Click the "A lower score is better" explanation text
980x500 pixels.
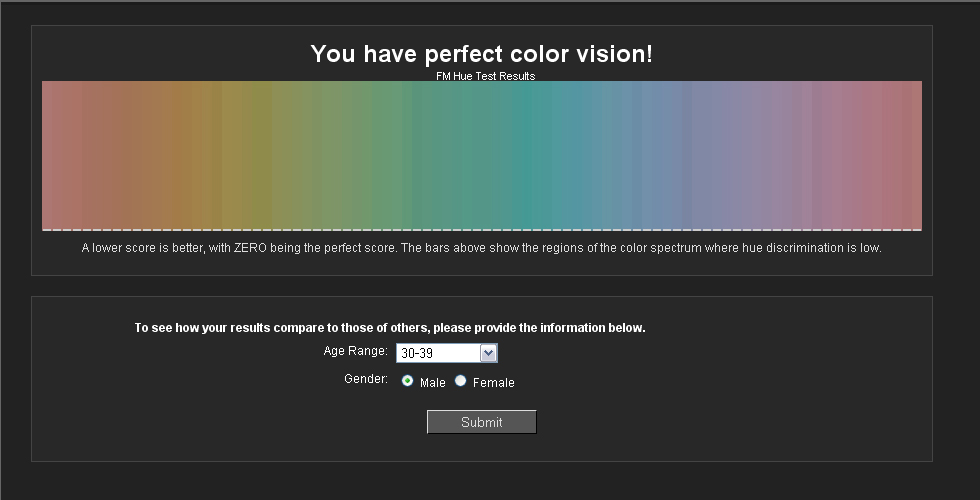coord(481,248)
